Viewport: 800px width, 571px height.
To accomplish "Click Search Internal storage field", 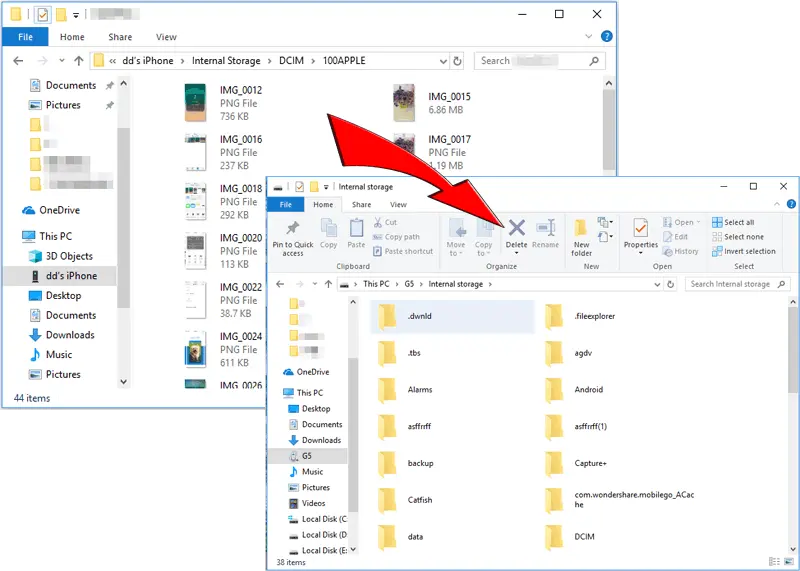I will (737, 284).
